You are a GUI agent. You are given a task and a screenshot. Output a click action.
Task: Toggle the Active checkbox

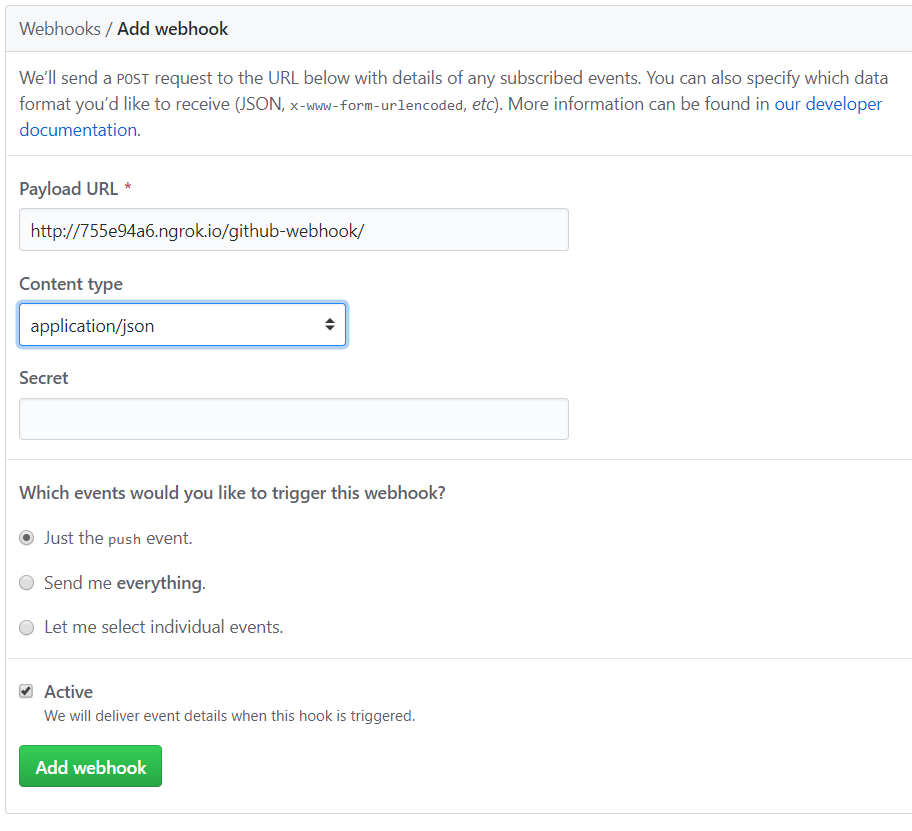[x=26, y=691]
